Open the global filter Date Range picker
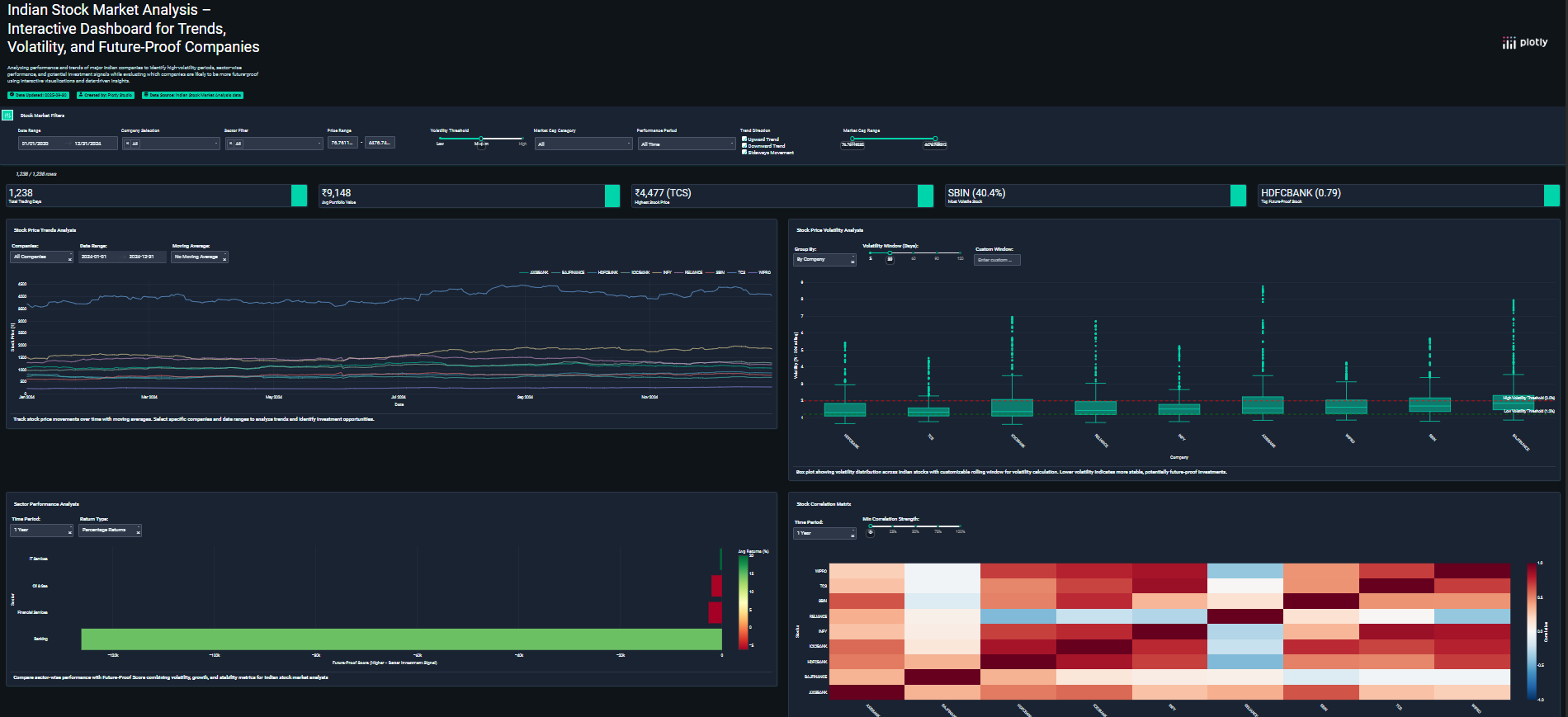This screenshot has height=717, width=1568. coord(68,144)
